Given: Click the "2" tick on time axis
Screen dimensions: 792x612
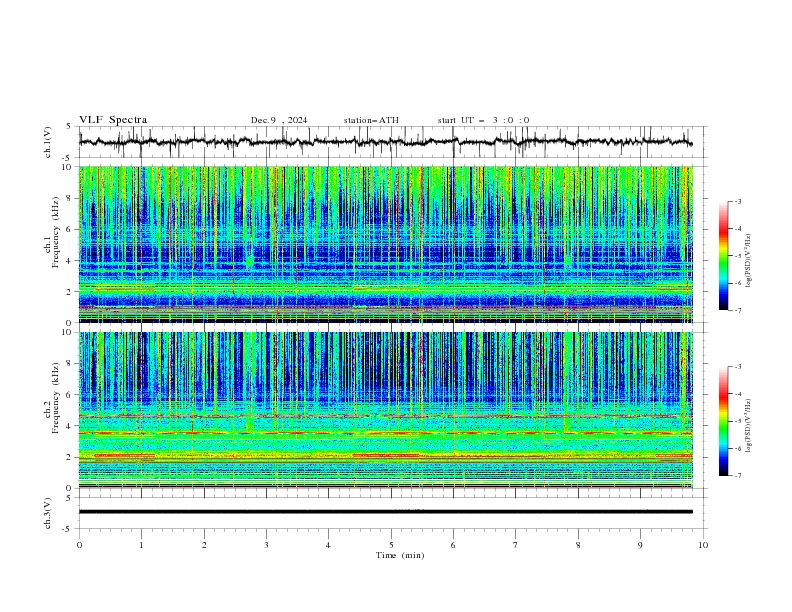Looking at the screenshot, I should pyautogui.click(x=204, y=545).
